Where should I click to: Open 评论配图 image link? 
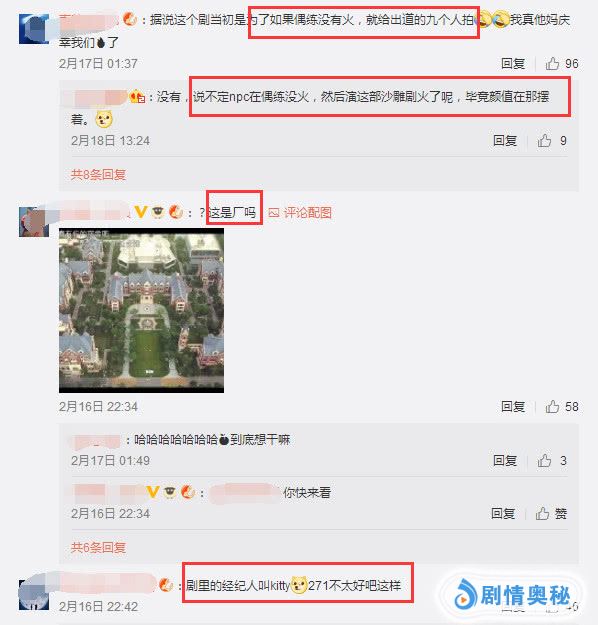tap(300, 213)
